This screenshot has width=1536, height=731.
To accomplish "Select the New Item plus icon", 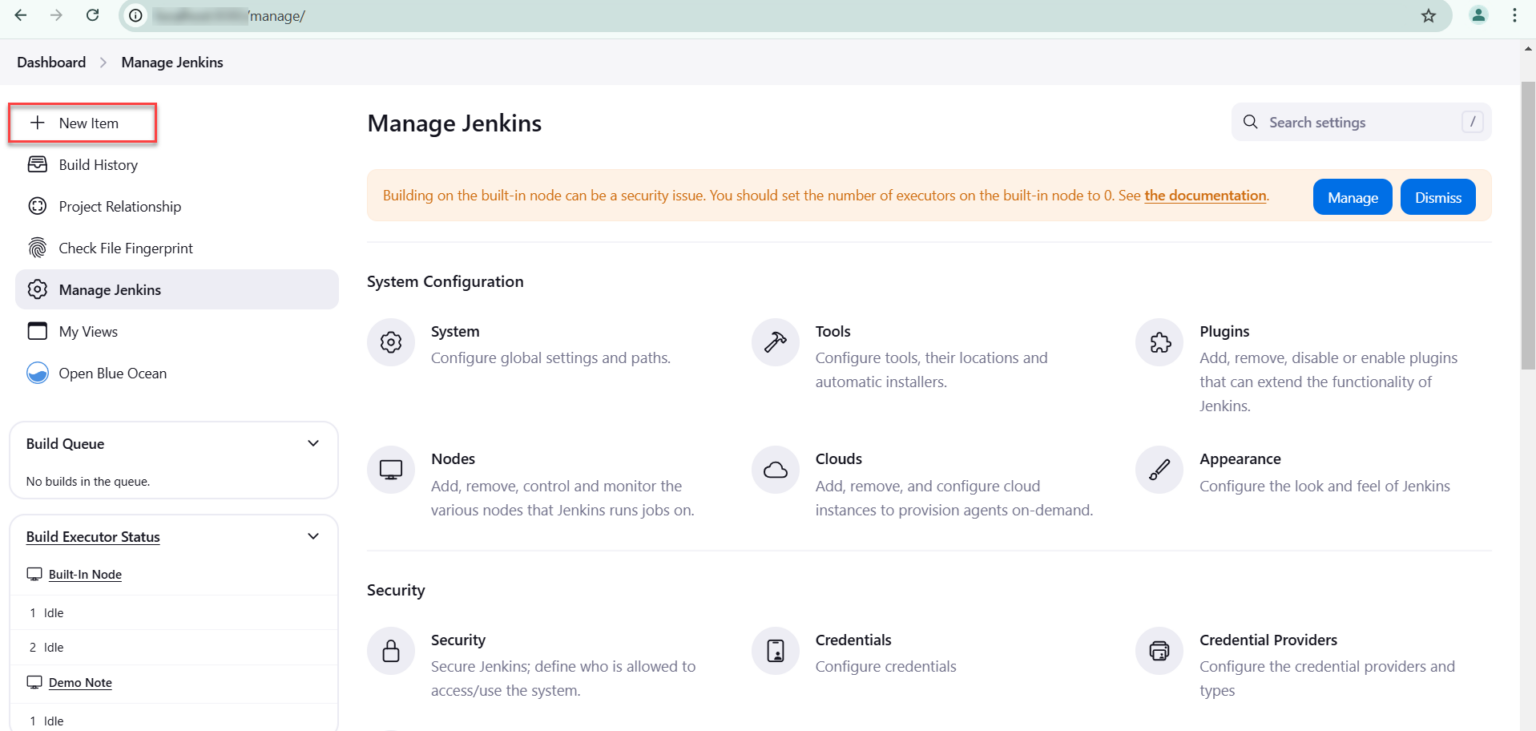I will click(x=38, y=122).
